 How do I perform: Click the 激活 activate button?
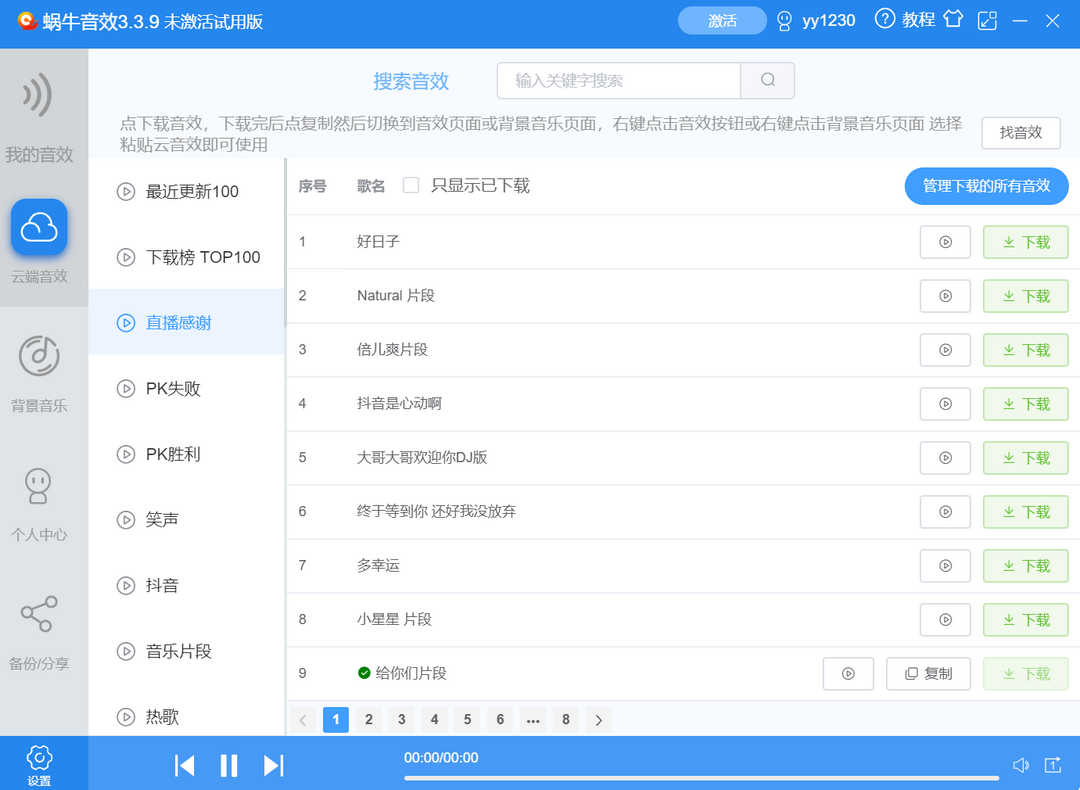tap(722, 19)
